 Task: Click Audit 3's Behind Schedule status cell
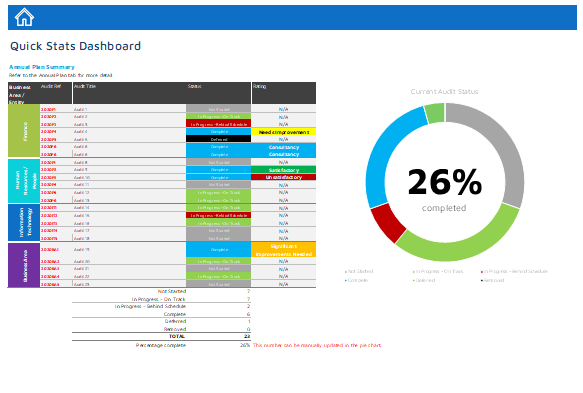click(219, 124)
